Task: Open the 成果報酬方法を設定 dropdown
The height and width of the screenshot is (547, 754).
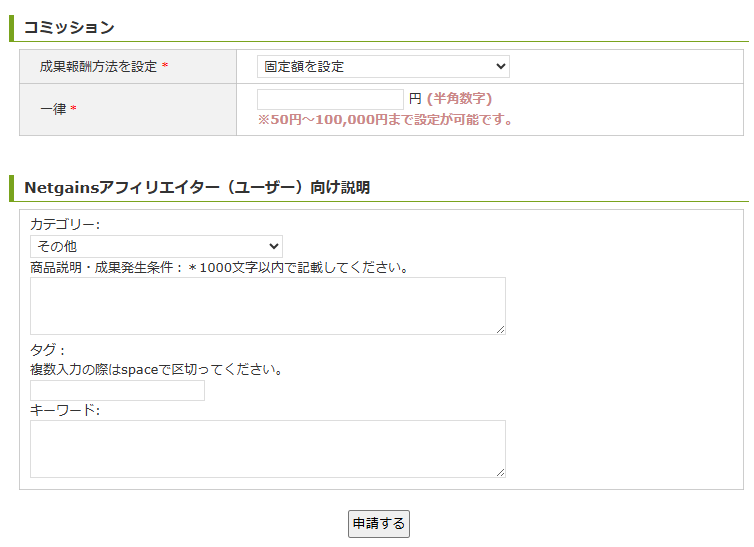Action: 383,67
